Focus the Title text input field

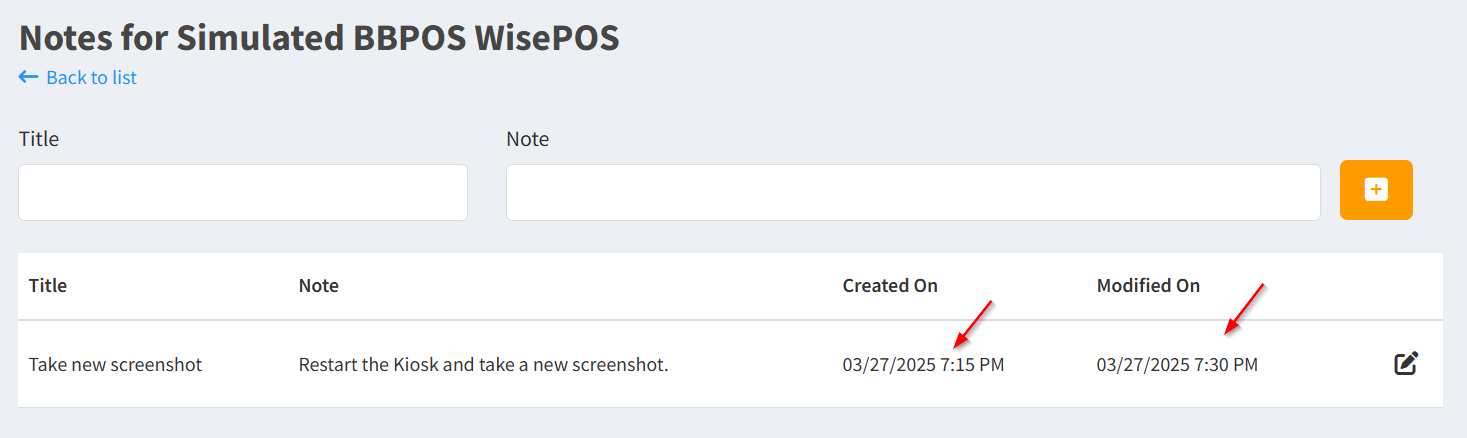243,192
